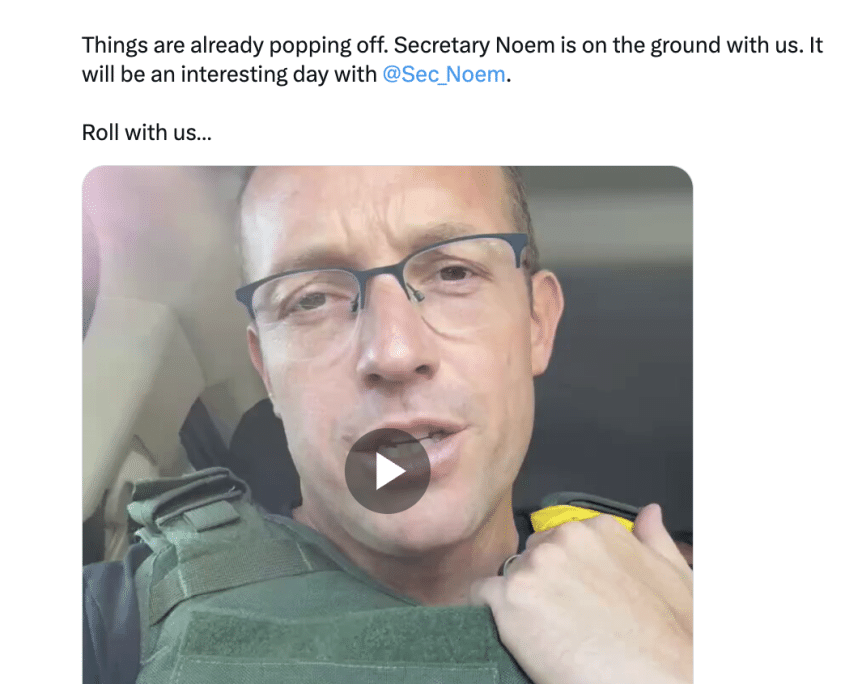Click the white play triangle icon

(x=390, y=472)
